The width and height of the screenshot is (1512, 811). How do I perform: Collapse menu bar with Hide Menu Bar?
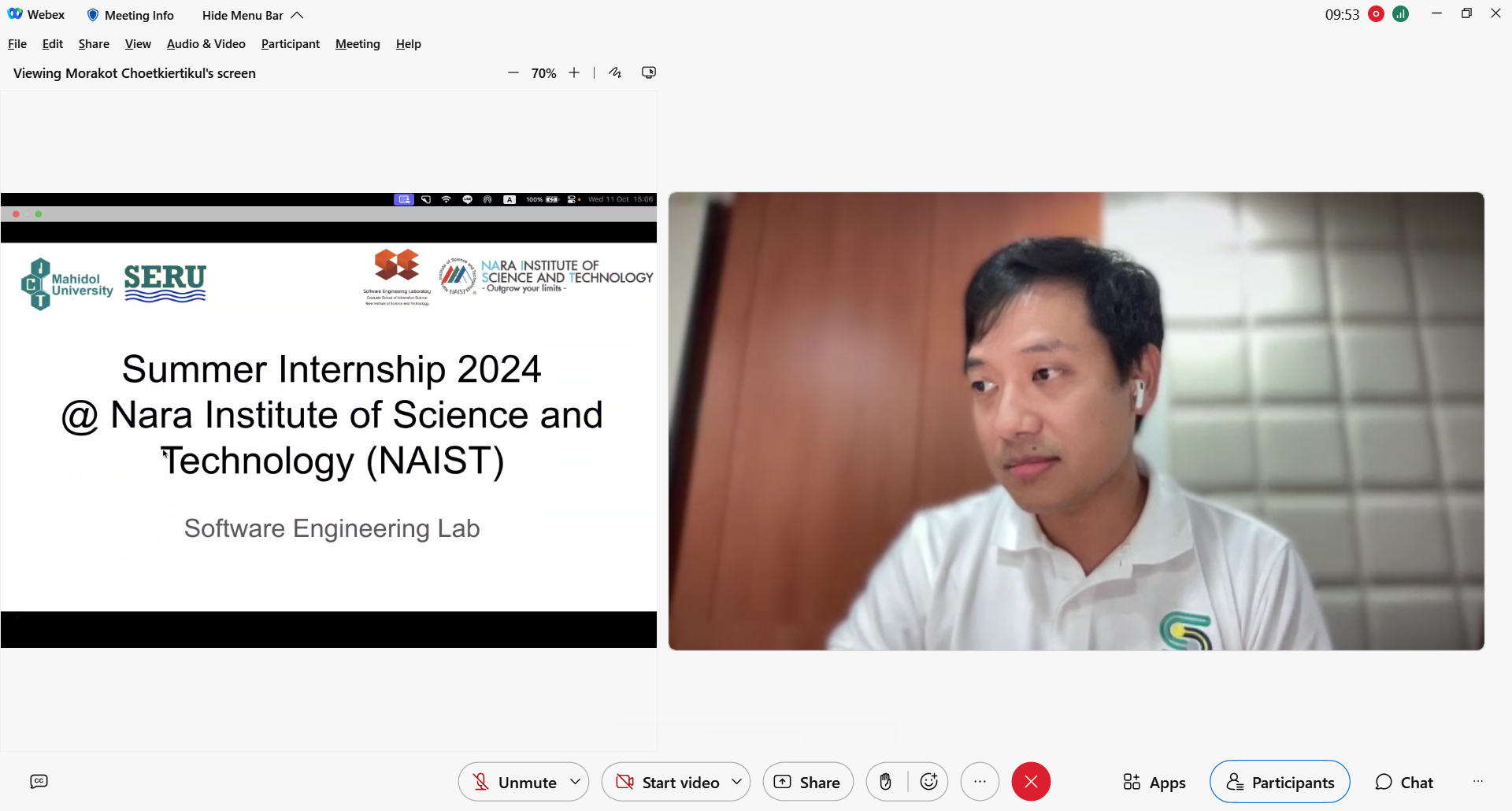point(252,15)
